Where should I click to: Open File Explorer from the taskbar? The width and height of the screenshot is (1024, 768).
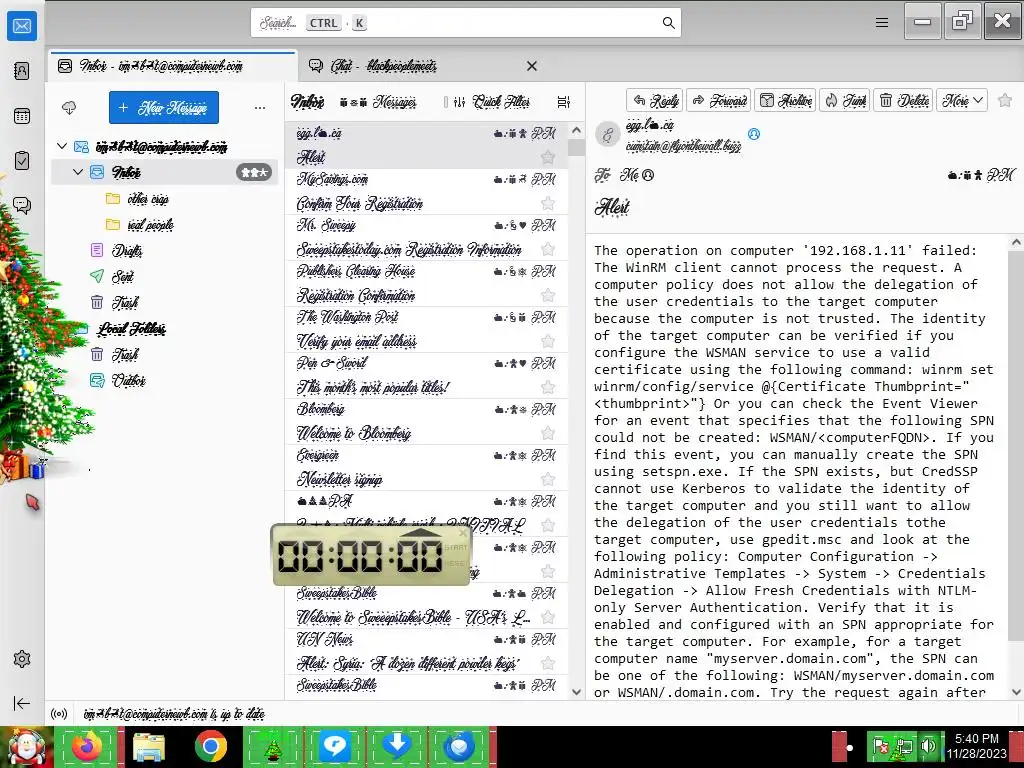(x=149, y=746)
